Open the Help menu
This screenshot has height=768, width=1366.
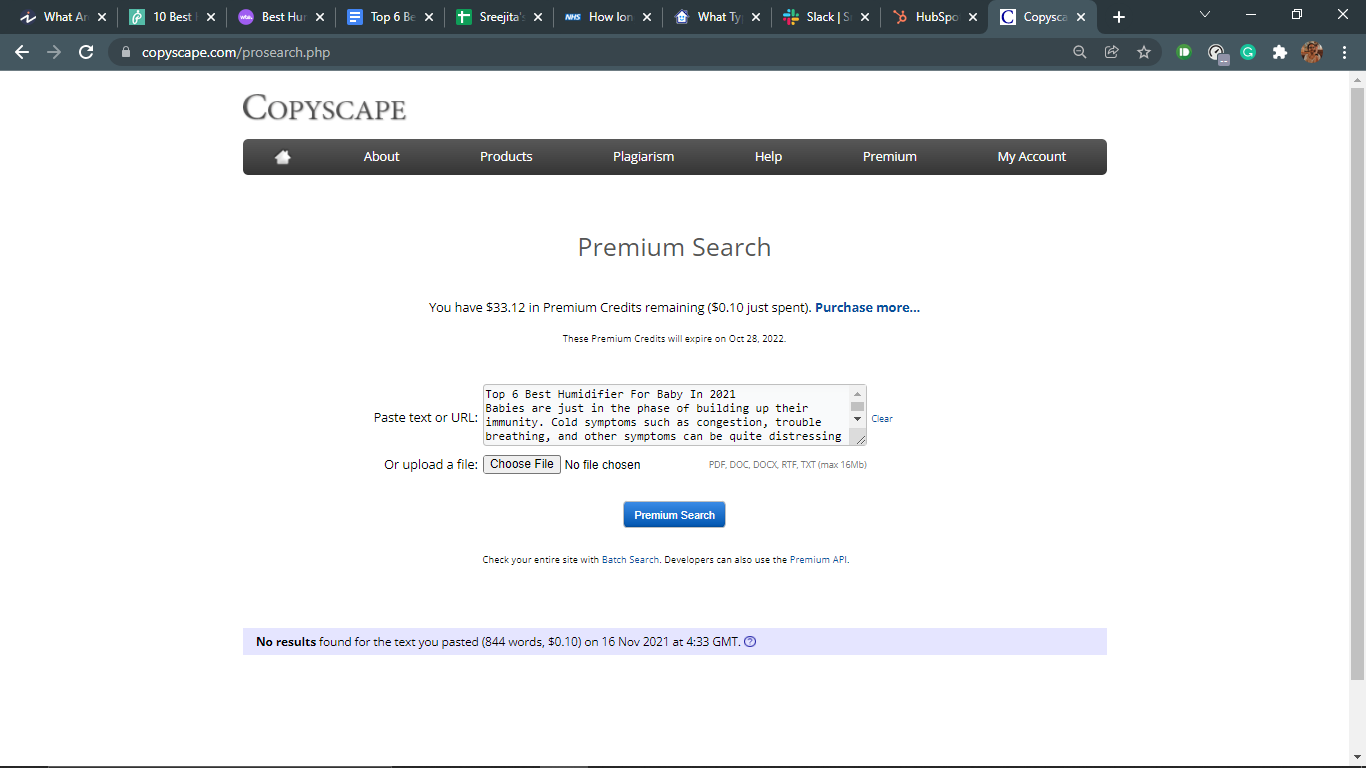[768, 157]
